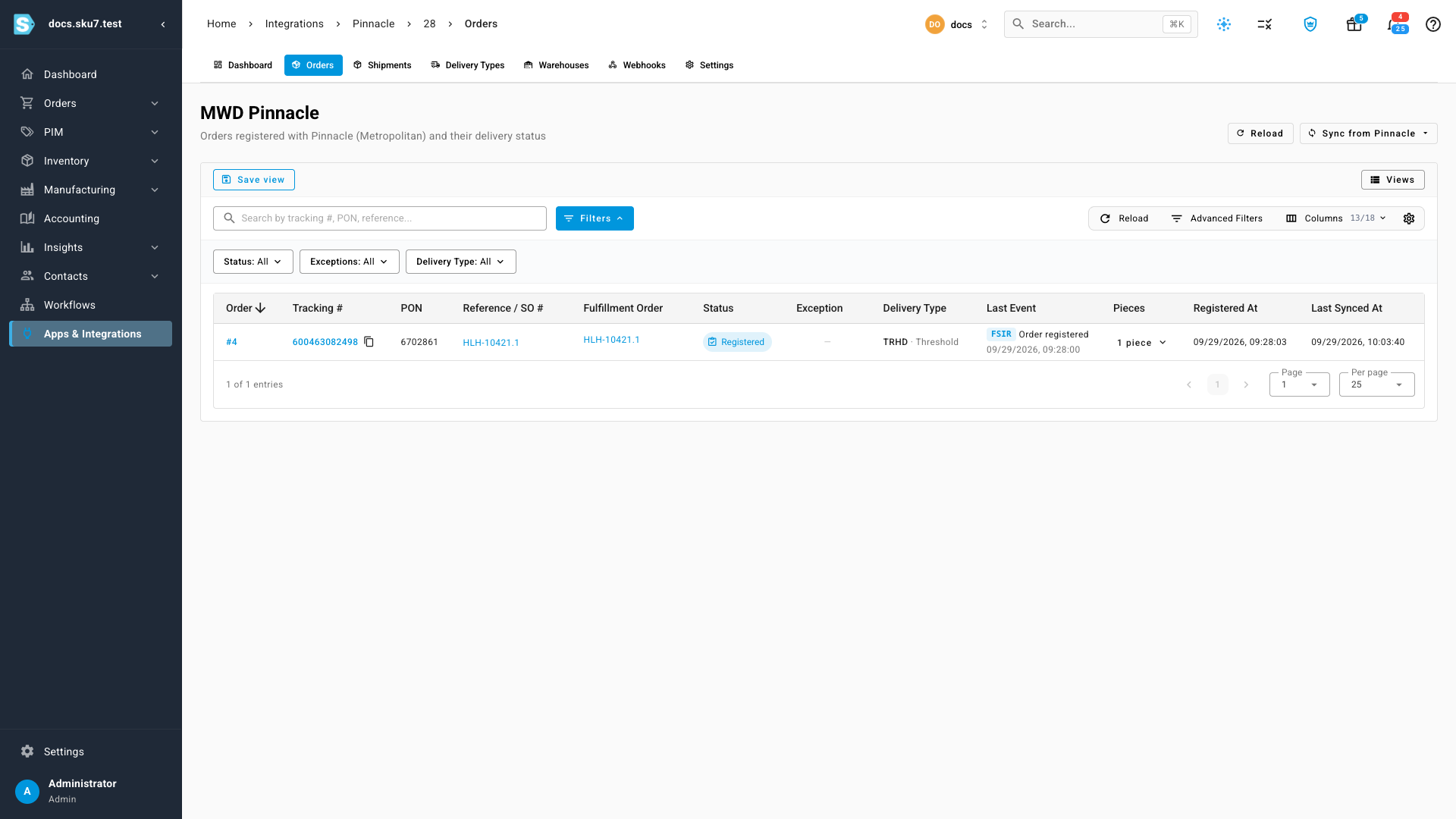
Task: Toggle the blue Filters button
Action: click(x=595, y=218)
